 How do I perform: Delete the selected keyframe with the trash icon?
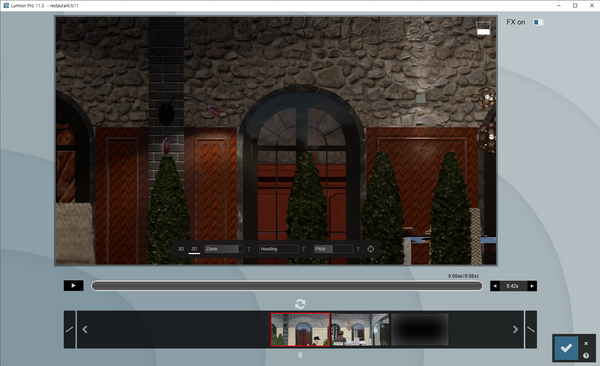pos(300,355)
